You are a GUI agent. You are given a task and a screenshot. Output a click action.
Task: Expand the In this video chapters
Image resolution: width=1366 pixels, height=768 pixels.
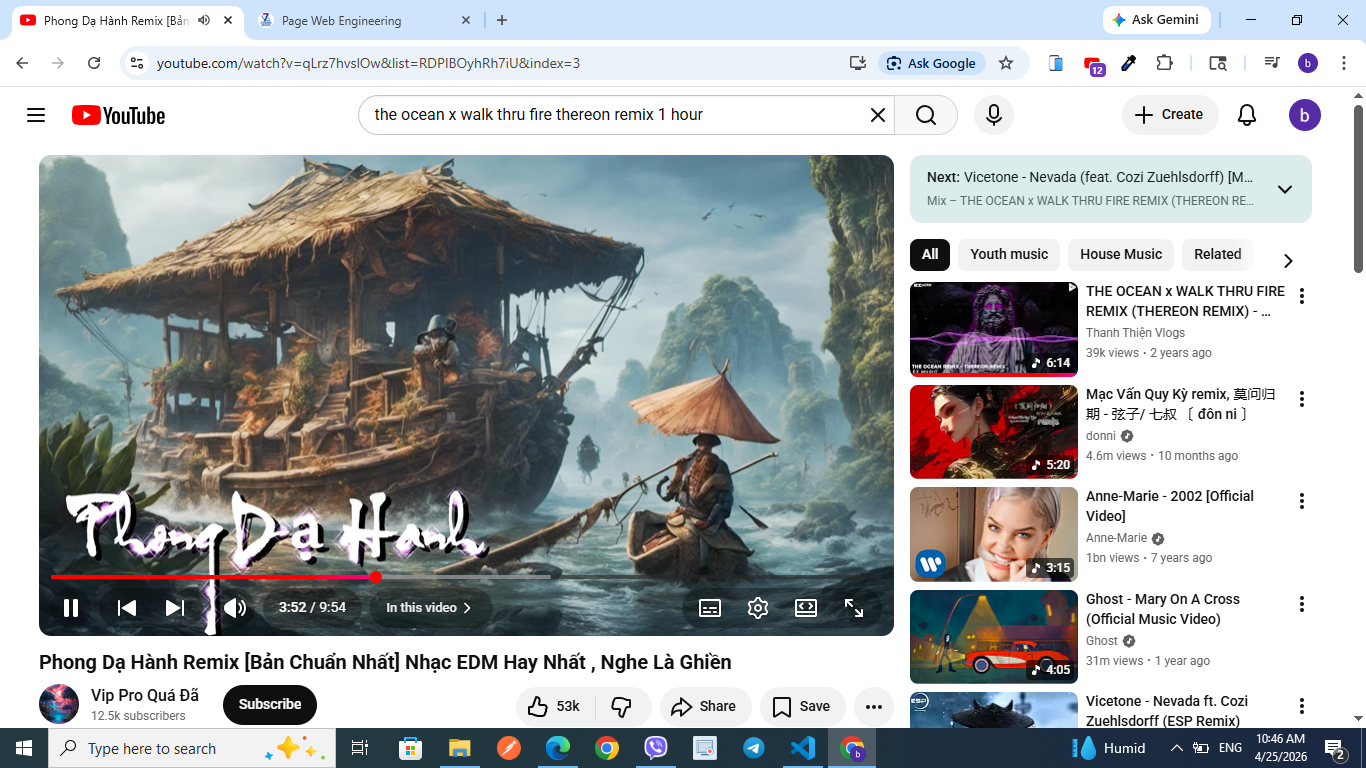[x=428, y=608]
